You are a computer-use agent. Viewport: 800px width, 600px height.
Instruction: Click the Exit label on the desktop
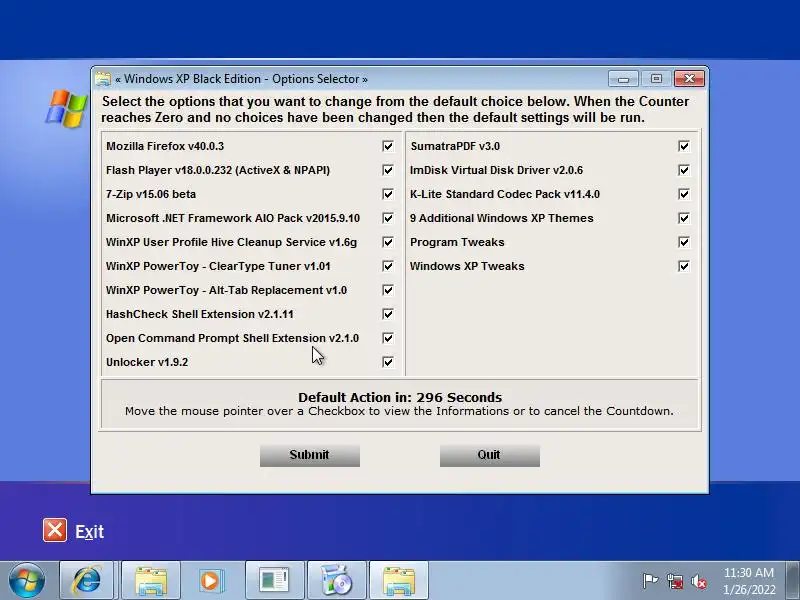pos(90,532)
